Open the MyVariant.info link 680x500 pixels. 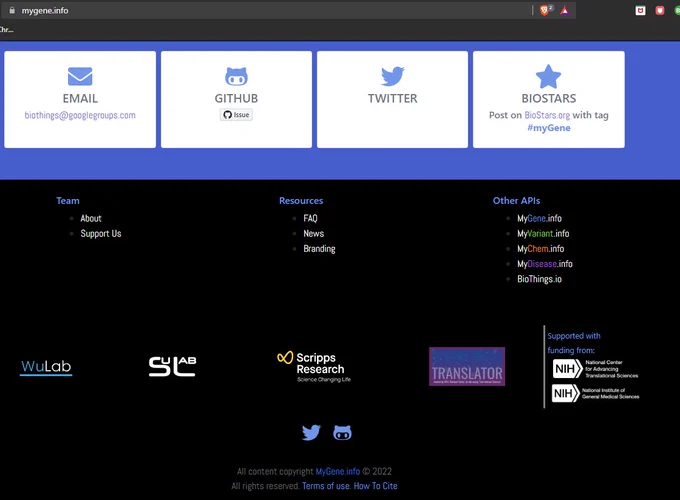pyautogui.click(x=543, y=234)
